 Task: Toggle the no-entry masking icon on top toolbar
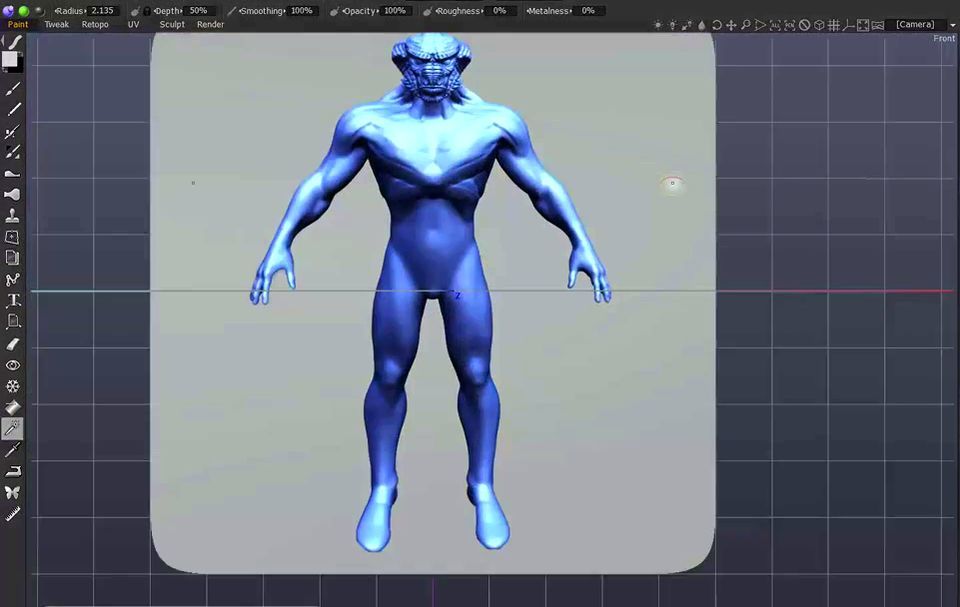[805, 24]
